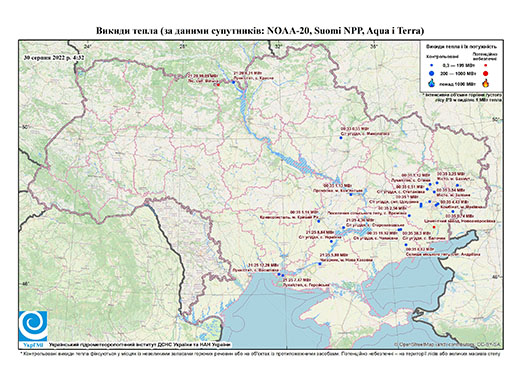This screenshot has height=368, width=520.
Task: Click the UkrHMI spiral logo
Action: [33, 326]
